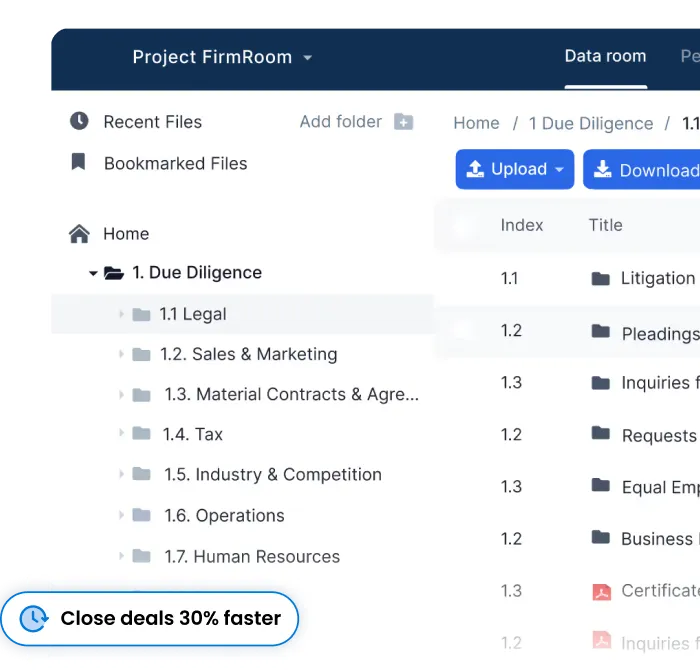Expand the 1.2. Sales & Marketing folder
This screenshot has height=670, width=700.
pos(121,354)
